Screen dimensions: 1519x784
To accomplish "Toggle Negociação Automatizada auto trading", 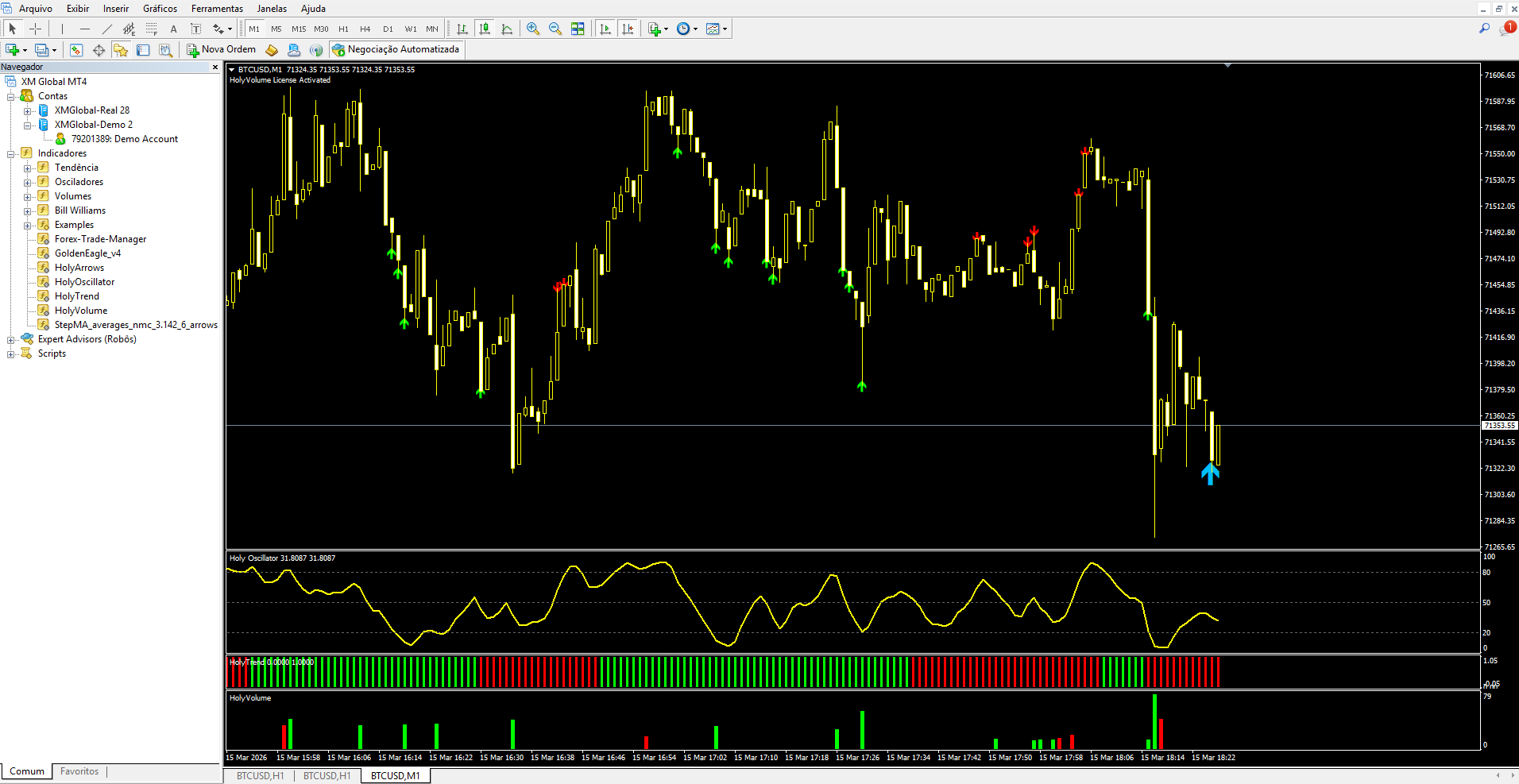I will 396,49.
